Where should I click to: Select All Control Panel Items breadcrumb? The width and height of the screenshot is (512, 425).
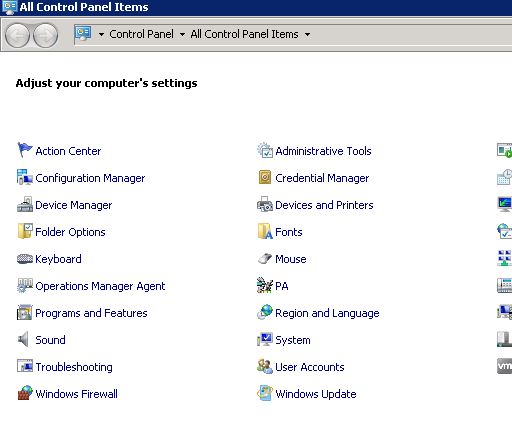[244, 34]
